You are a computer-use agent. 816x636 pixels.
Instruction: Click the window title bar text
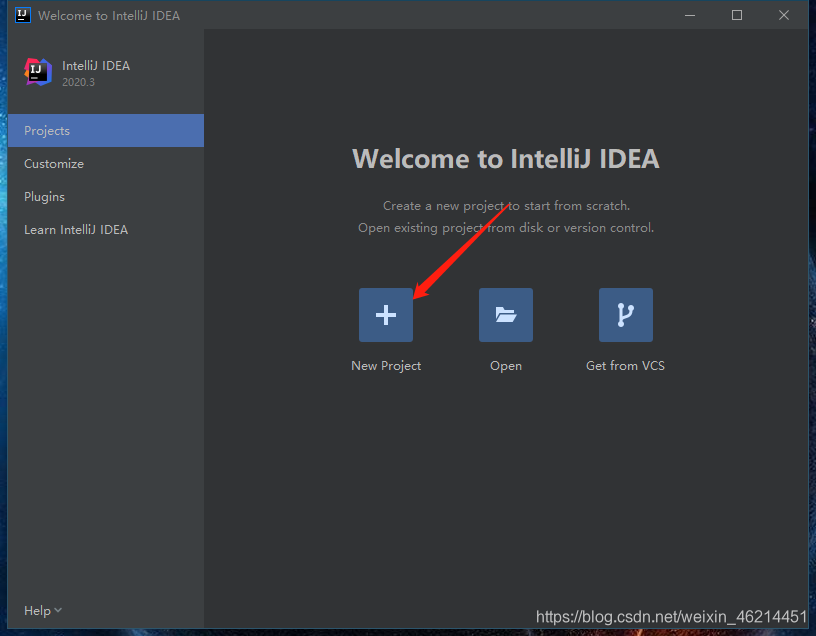coord(109,16)
